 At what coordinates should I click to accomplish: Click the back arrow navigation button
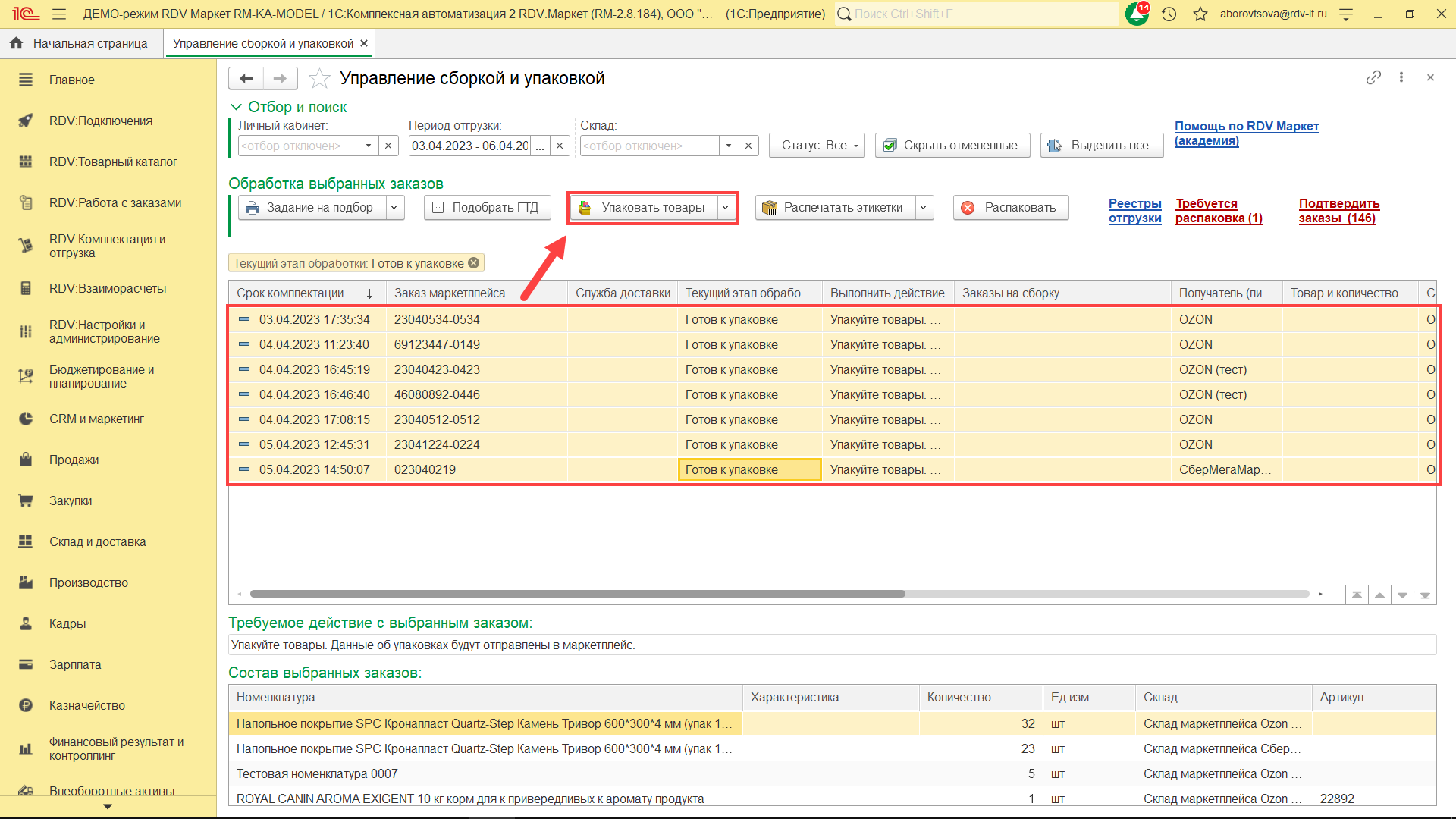click(246, 78)
